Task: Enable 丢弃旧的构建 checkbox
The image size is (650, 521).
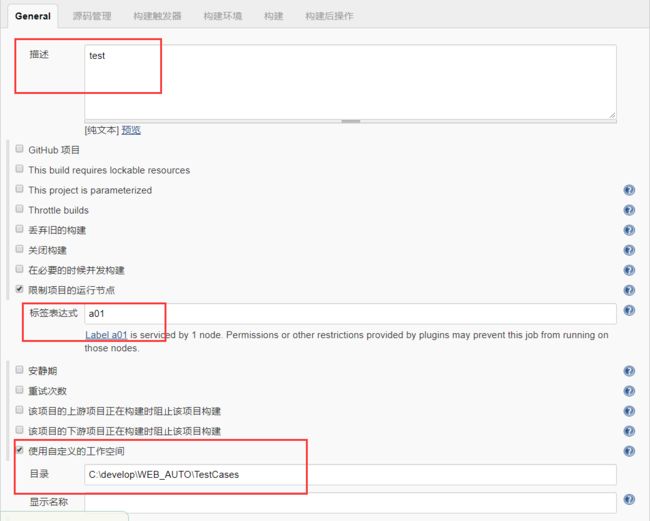Action: pos(19,228)
